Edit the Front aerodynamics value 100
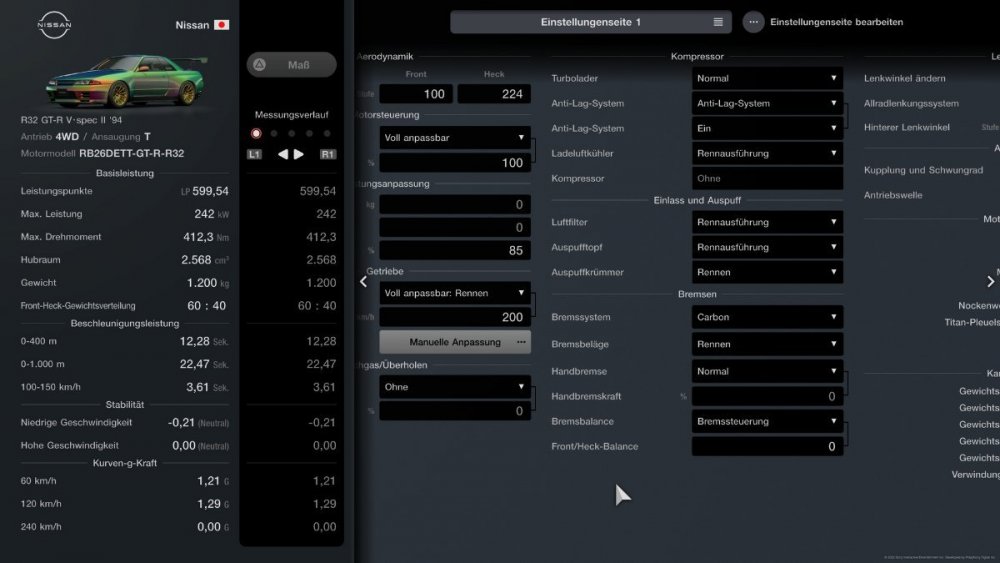 (416, 94)
